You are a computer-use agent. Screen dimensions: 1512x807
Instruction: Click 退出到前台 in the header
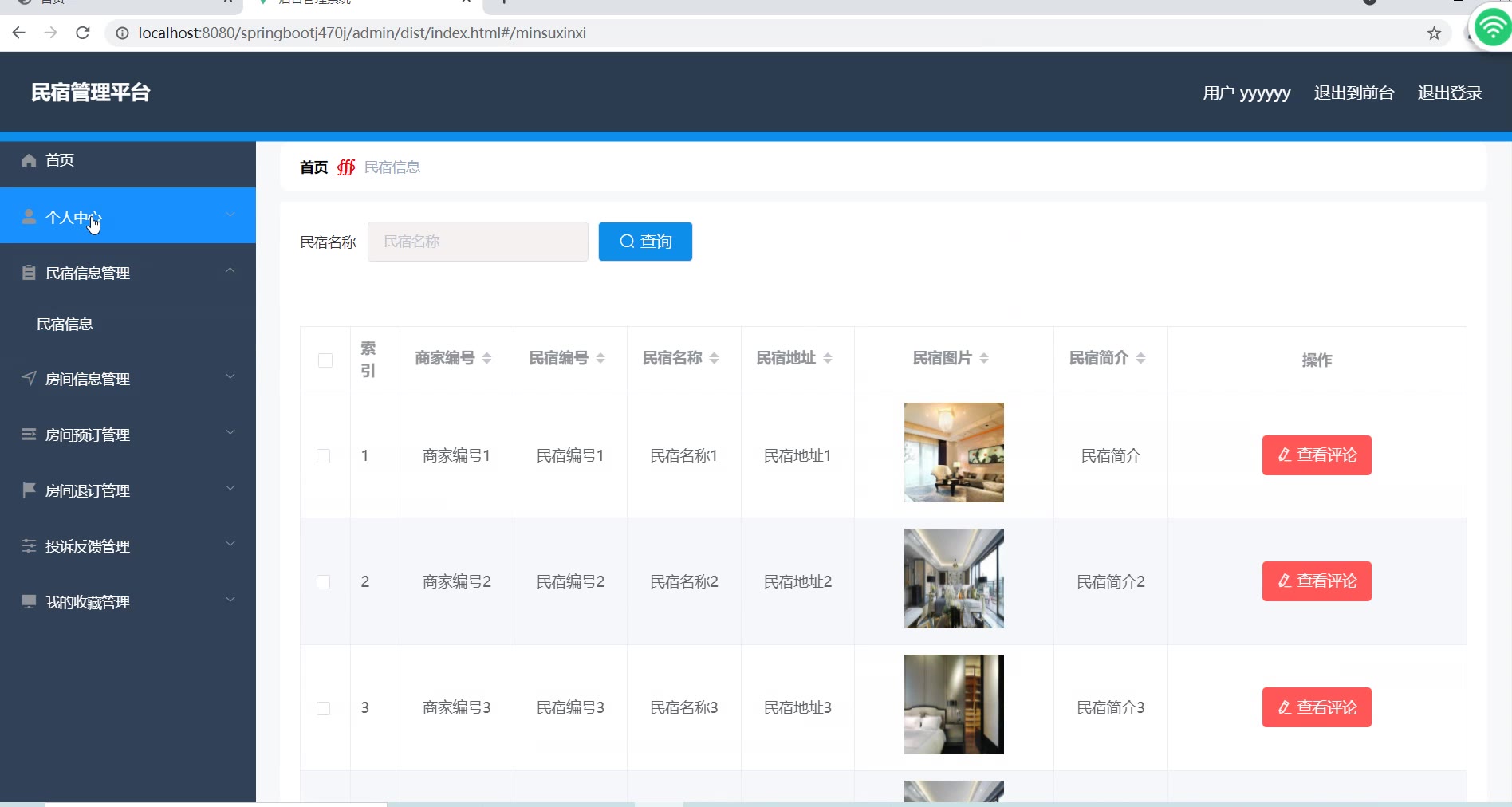coord(1354,93)
